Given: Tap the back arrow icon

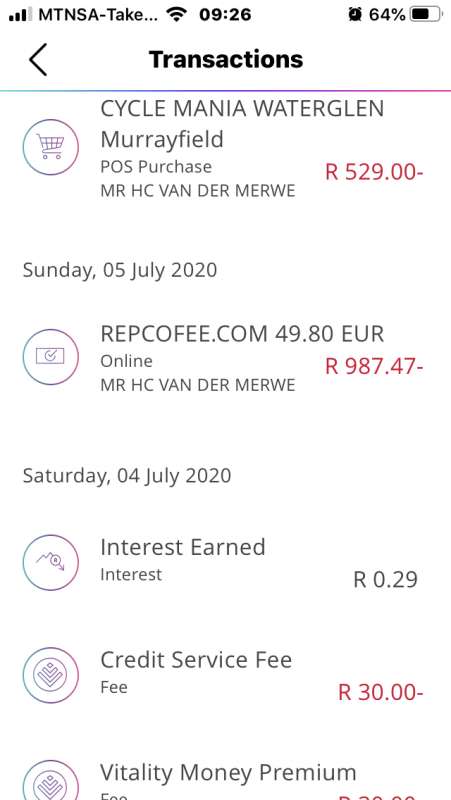Looking at the screenshot, I should click(38, 60).
